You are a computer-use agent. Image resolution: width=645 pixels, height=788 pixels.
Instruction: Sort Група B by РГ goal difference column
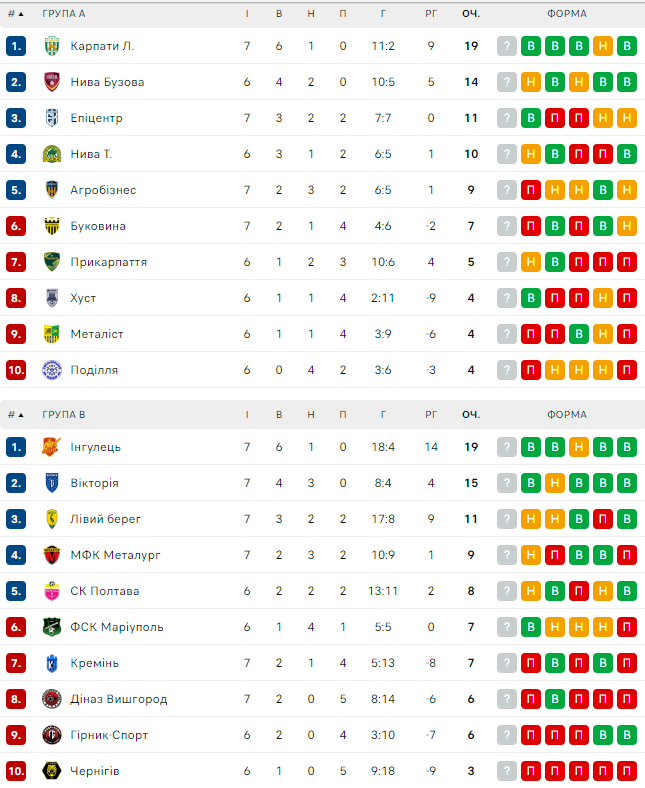tap(431, 414)
